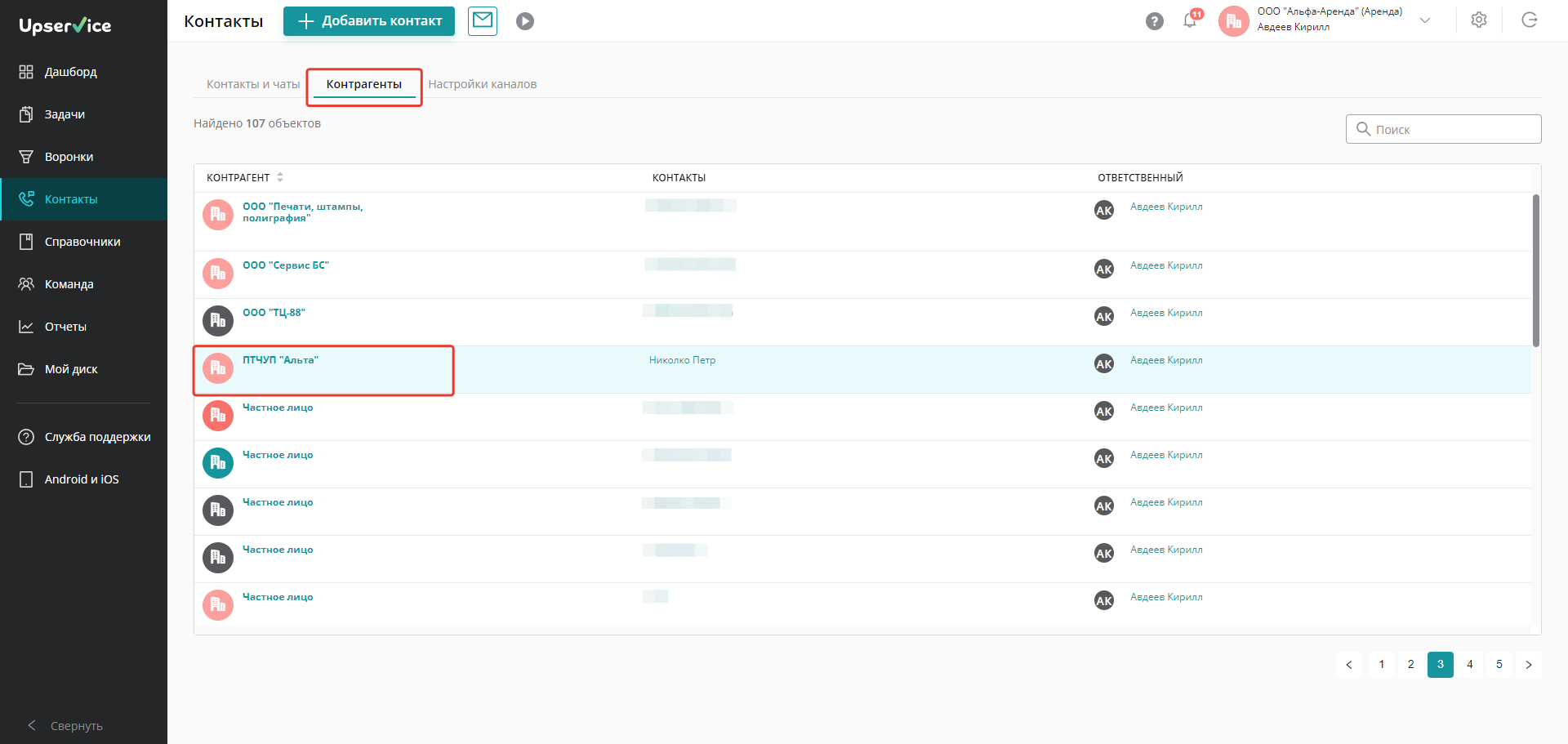This screenshot has width=1568, height=744.
Task: Open Справочники from the sidebar
Action: (83, 242)
